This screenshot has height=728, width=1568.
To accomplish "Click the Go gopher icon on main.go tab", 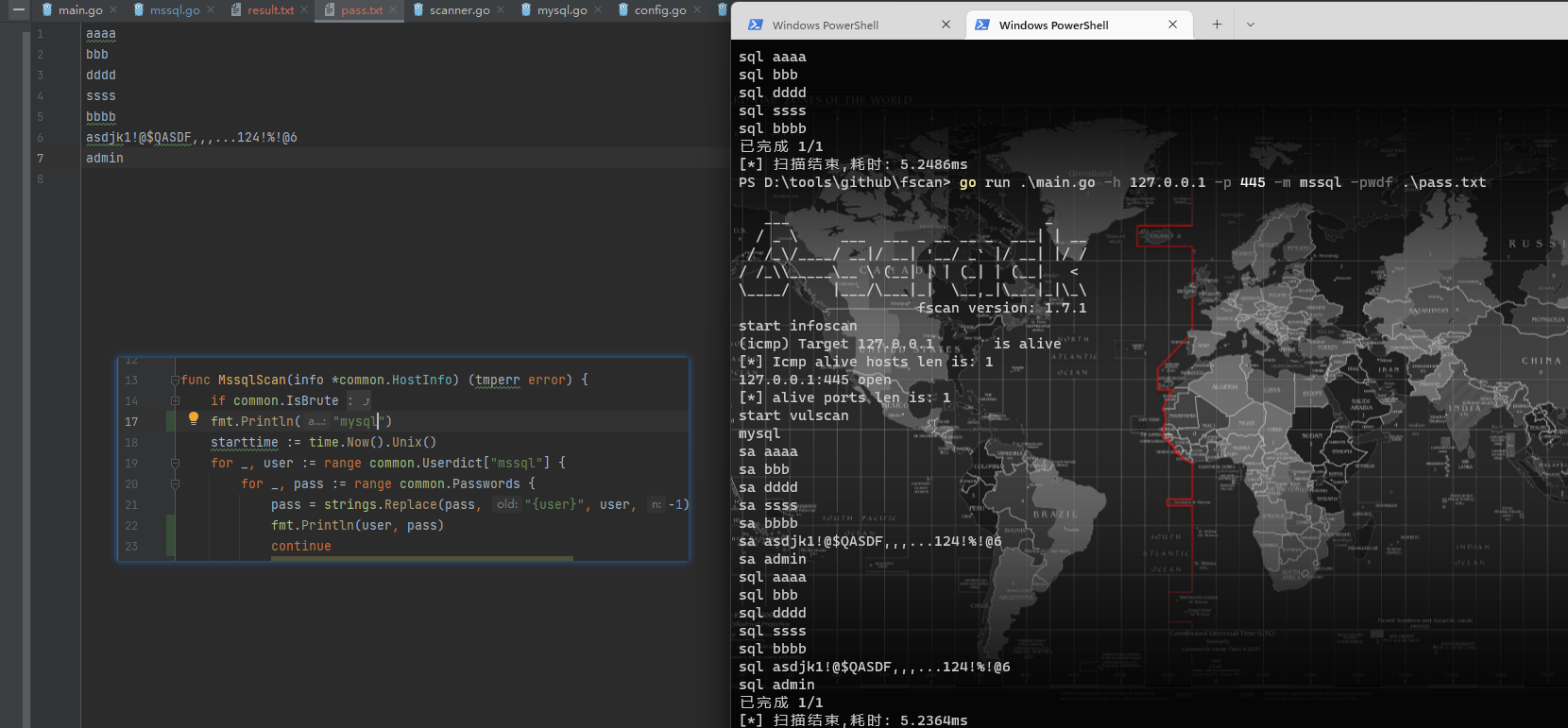I will pos(46,10).
